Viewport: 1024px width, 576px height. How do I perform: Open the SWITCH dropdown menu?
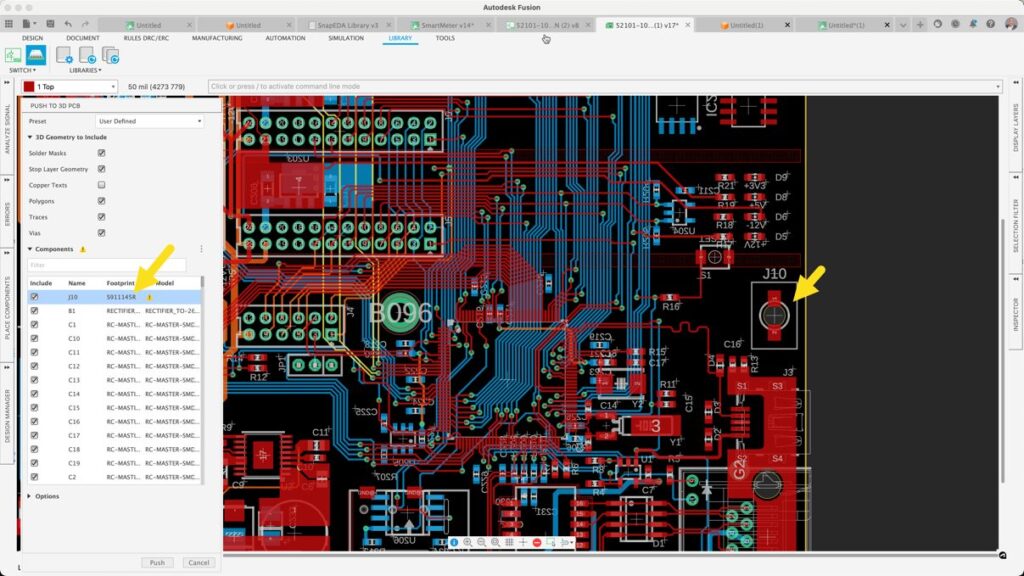pos(22,70)
